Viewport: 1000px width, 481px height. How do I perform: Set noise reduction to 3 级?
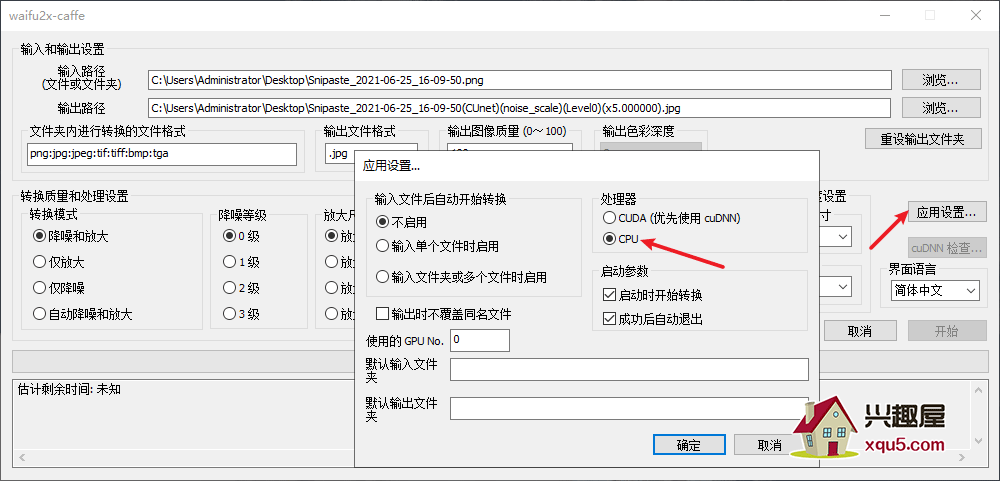(x=241, y=314)
